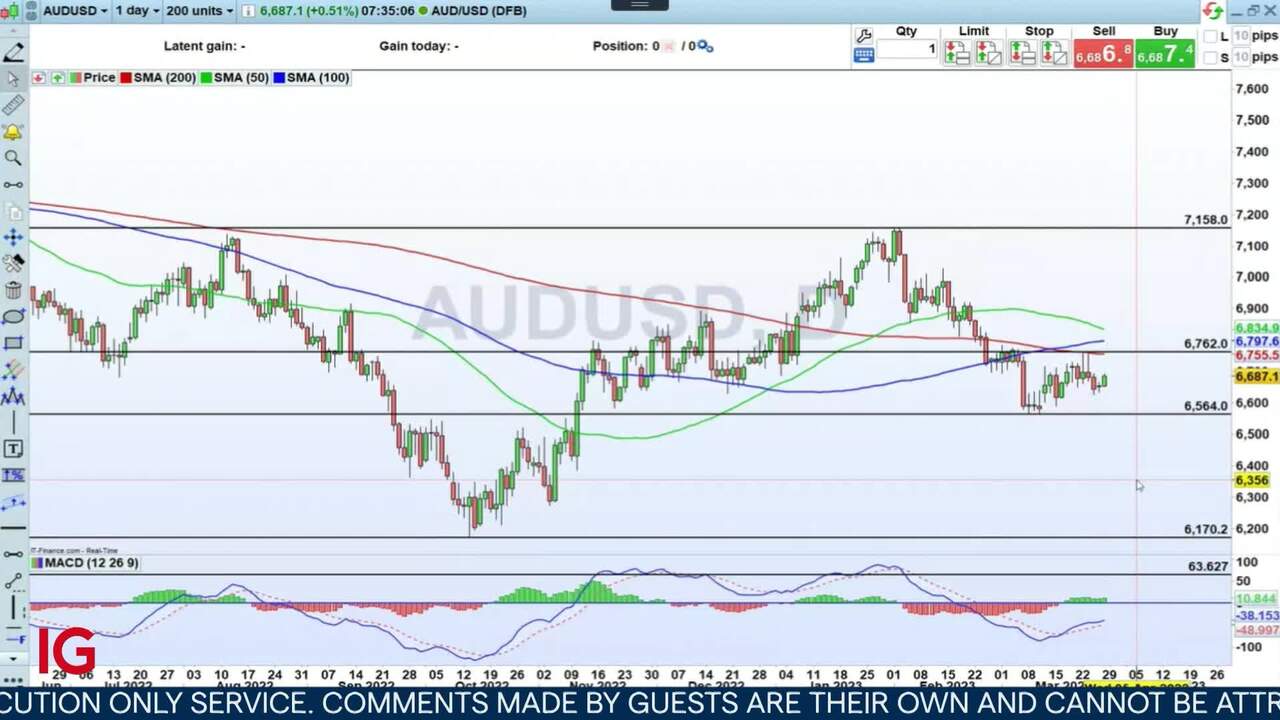Select the text annotation tool

(x=13, y=449)
